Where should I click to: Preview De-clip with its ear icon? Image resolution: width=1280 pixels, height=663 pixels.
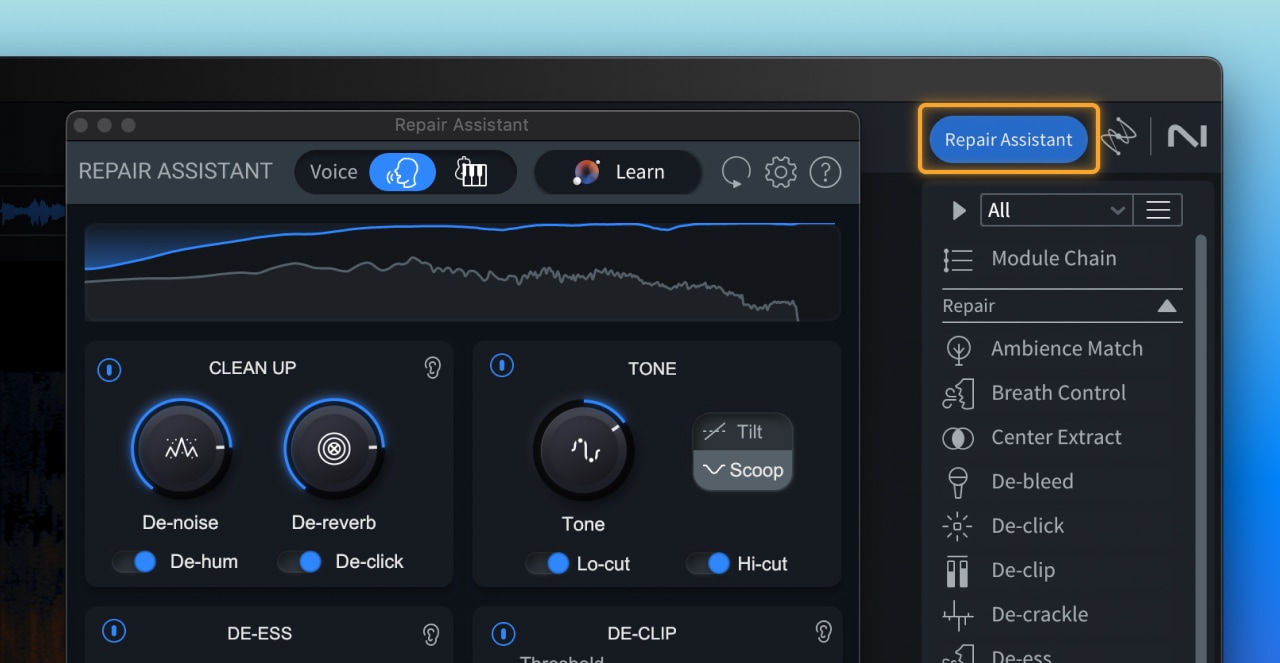pyautogui.click(x=823, y=631)
